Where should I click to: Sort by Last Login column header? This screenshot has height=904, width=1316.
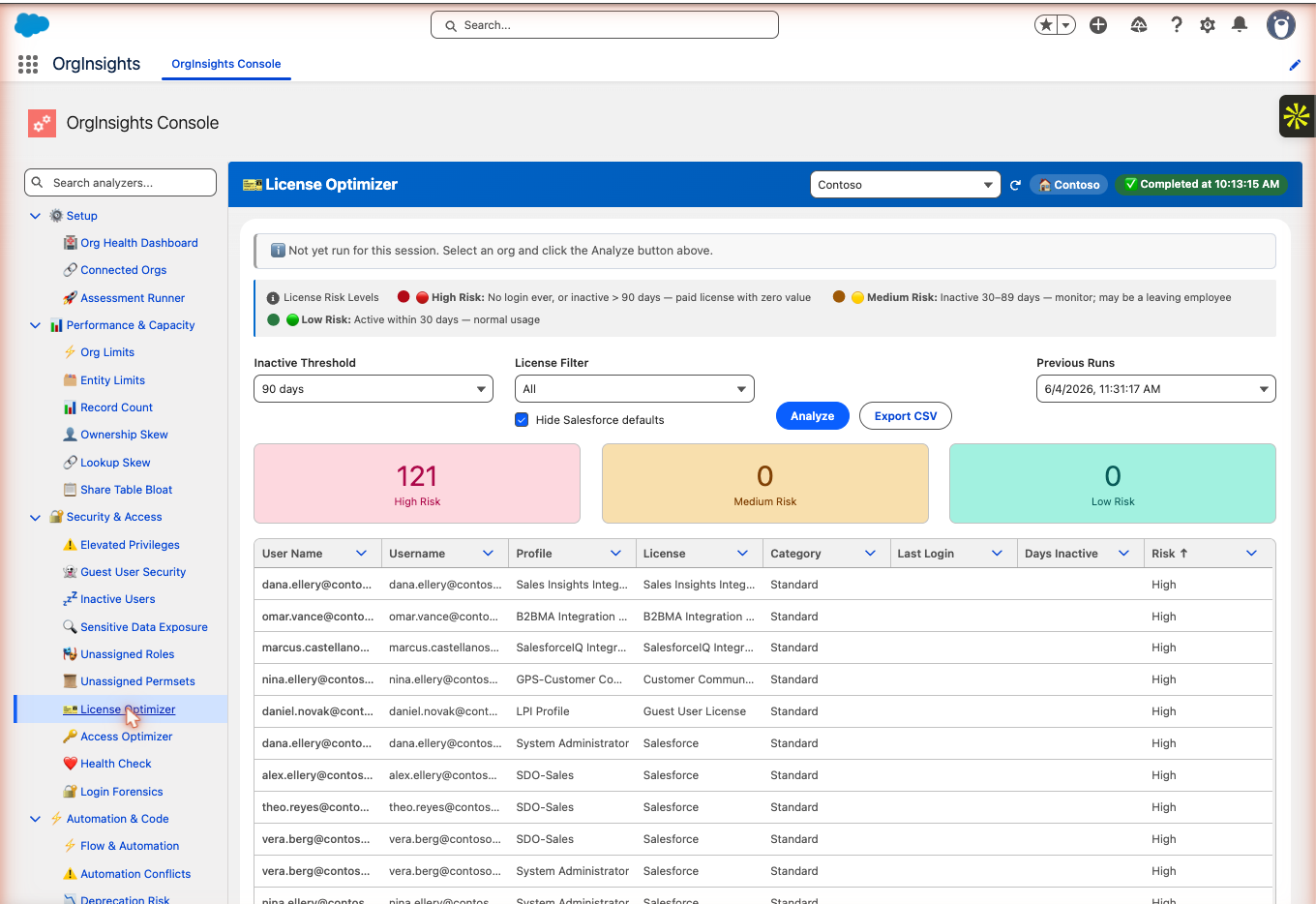tap(925, 554)
